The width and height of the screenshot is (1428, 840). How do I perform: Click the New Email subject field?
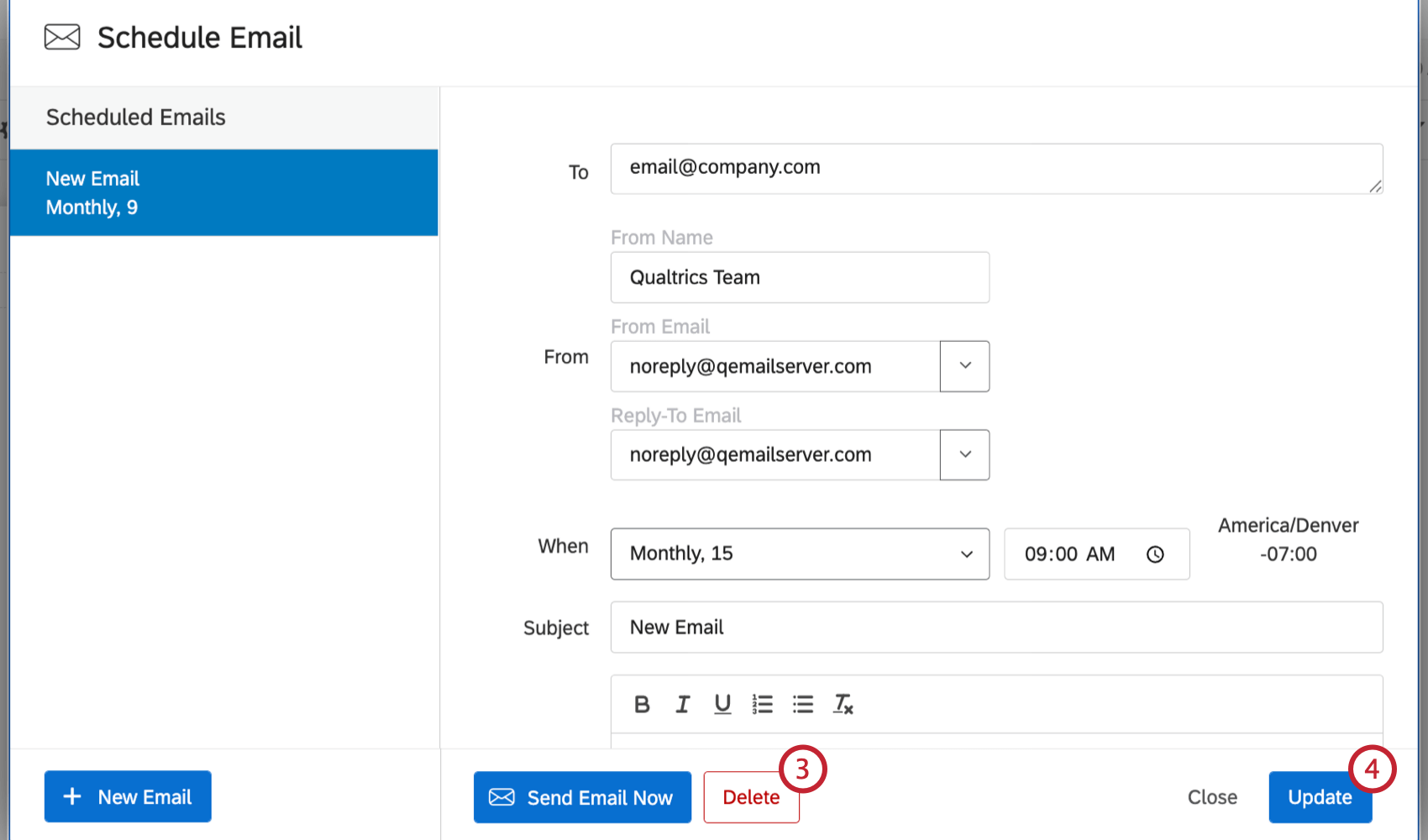(995, 627)
